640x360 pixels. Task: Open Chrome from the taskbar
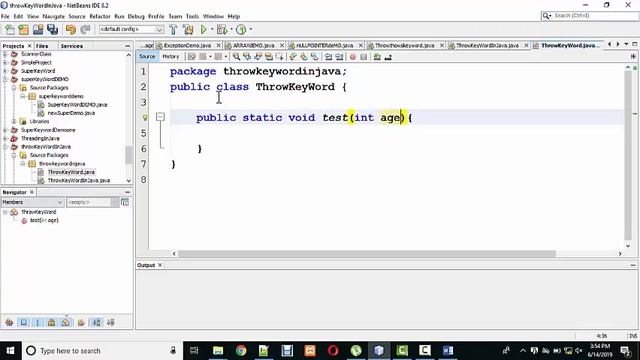[241, 350]
